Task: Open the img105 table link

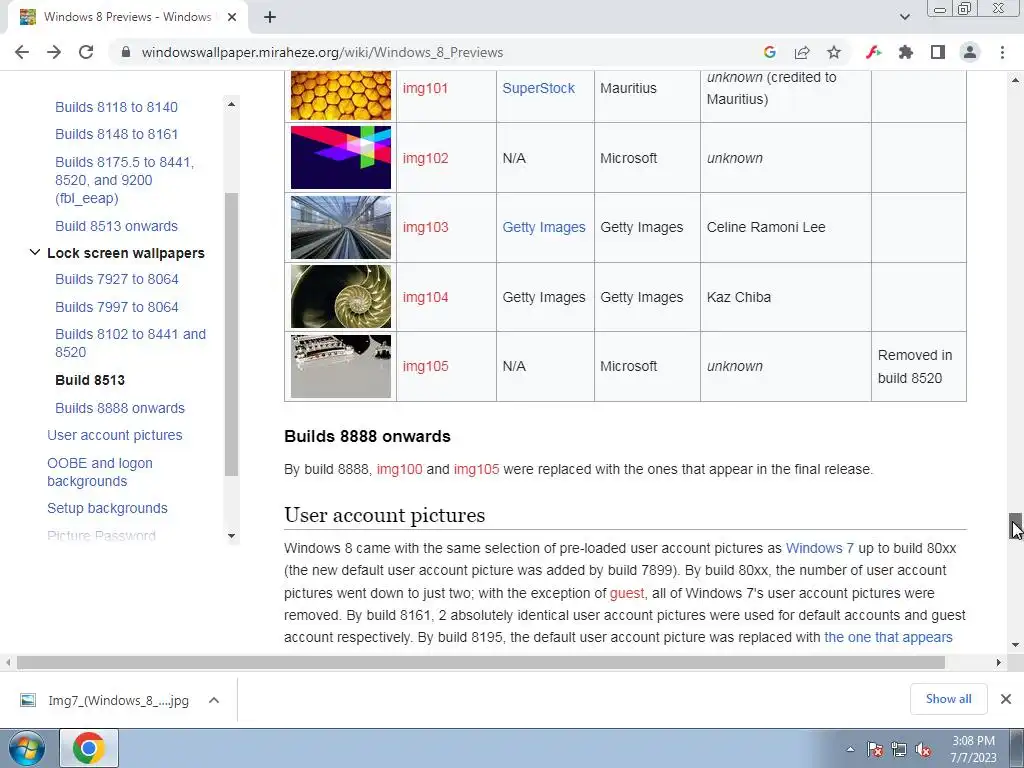Action: coord(425,366)
